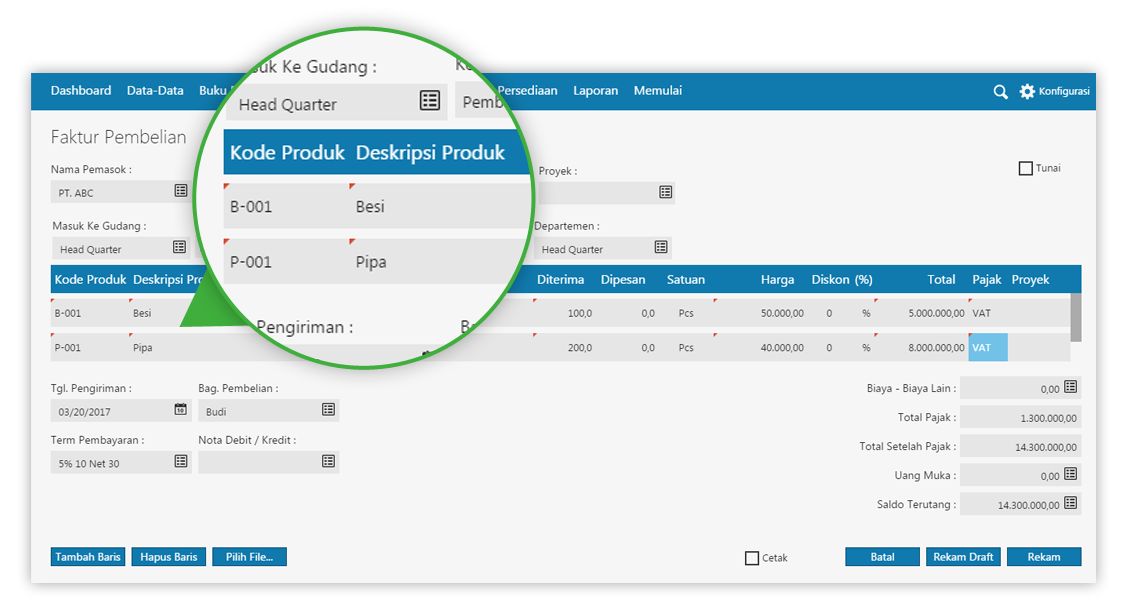Click the search magnifier icon

1000,91
